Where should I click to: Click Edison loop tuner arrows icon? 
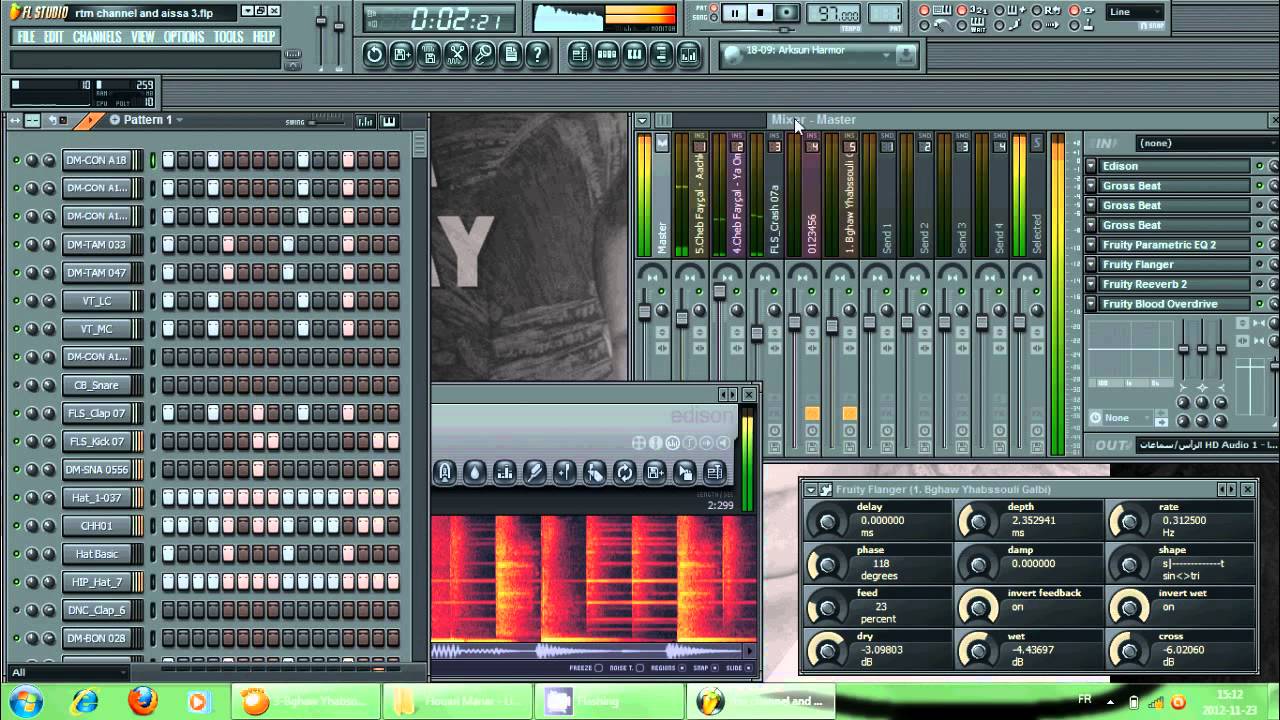pos(625,472)
